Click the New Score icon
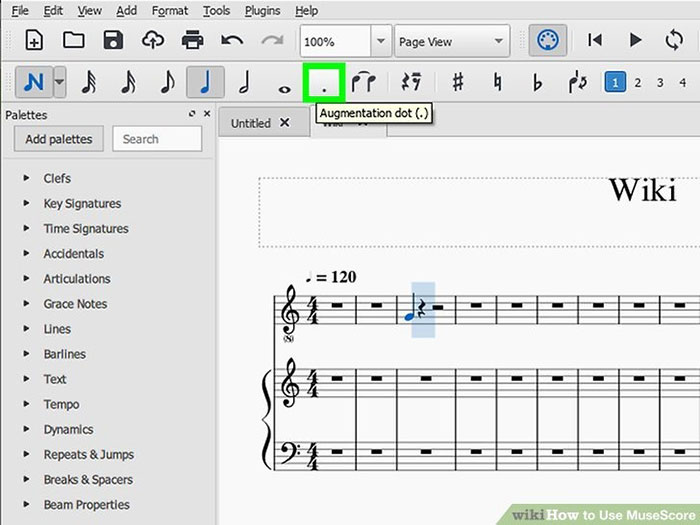The height and width of the screenshot is (525, 700). pyautogui.click(x=34, y=41)
